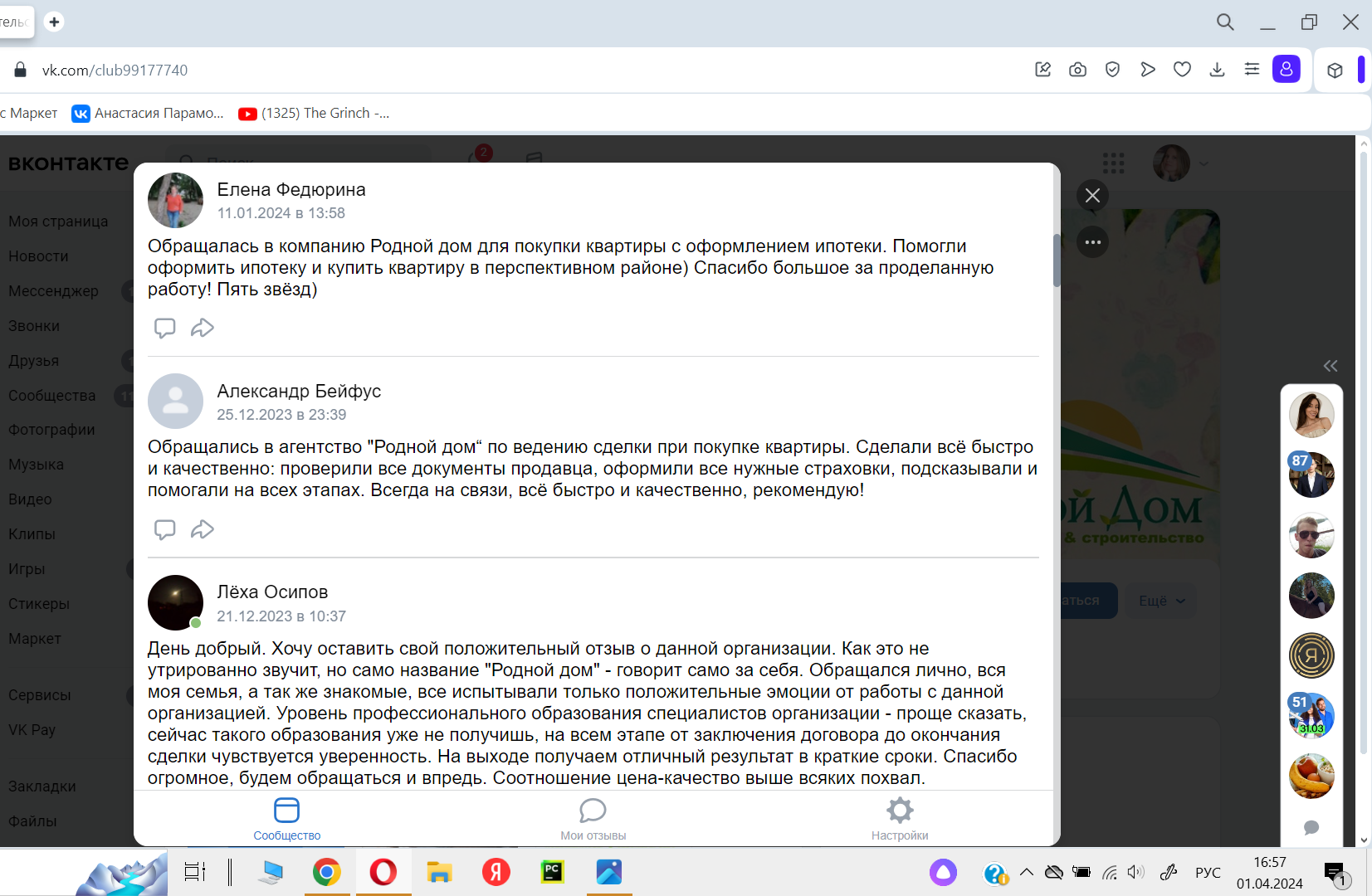Switch to Мои отзывы tab
1372x896 pixels.
click(x=593, y=819)
